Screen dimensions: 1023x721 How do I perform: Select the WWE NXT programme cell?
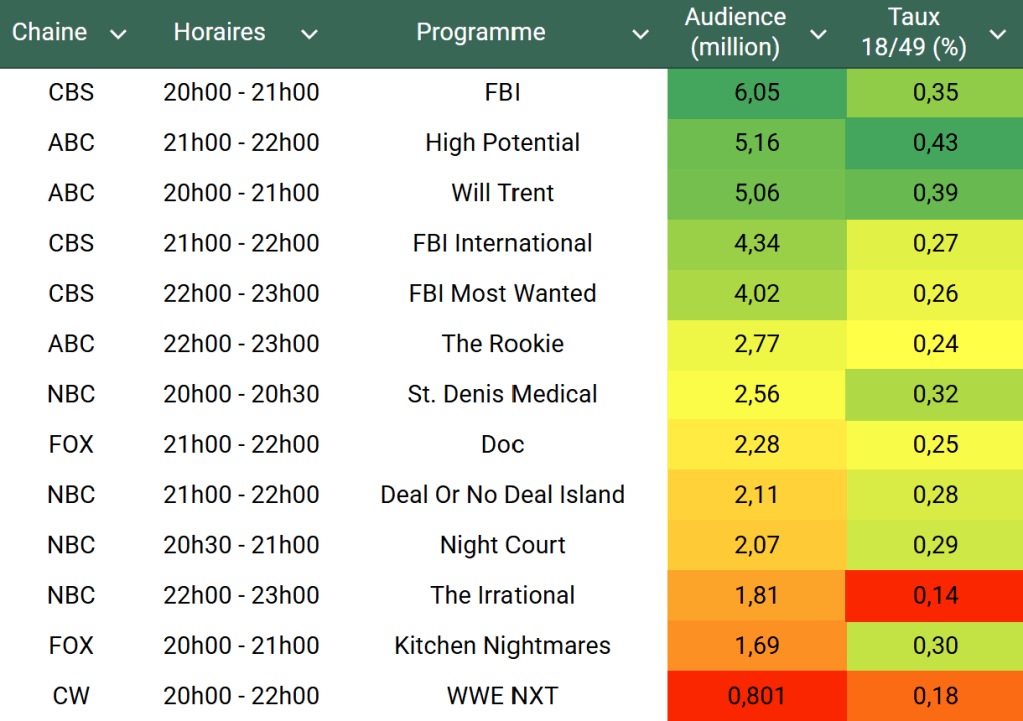[x=502, y=695]
